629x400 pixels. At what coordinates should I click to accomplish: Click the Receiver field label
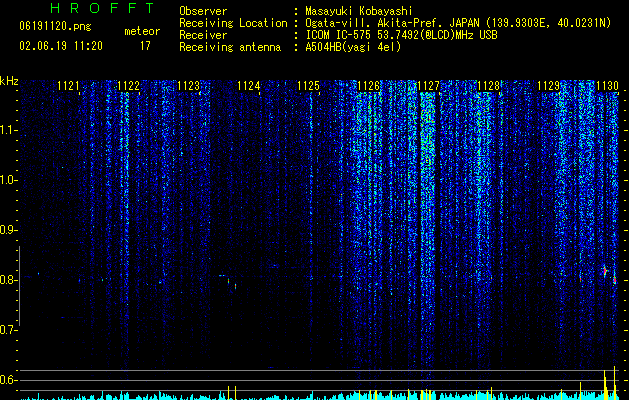click(203, 35)
